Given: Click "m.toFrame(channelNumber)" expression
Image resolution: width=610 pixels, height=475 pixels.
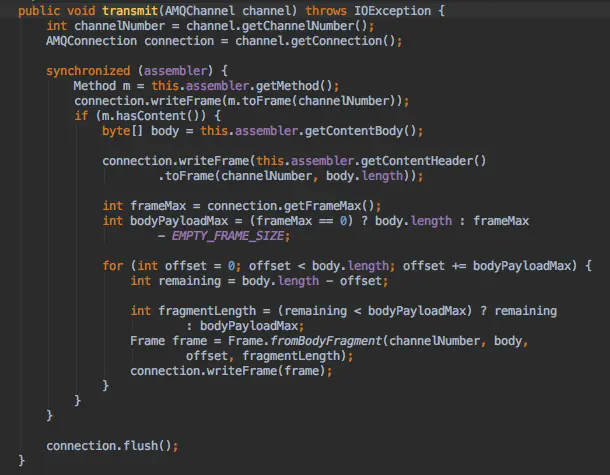Looking at the screenshot, I should [311, 101].
